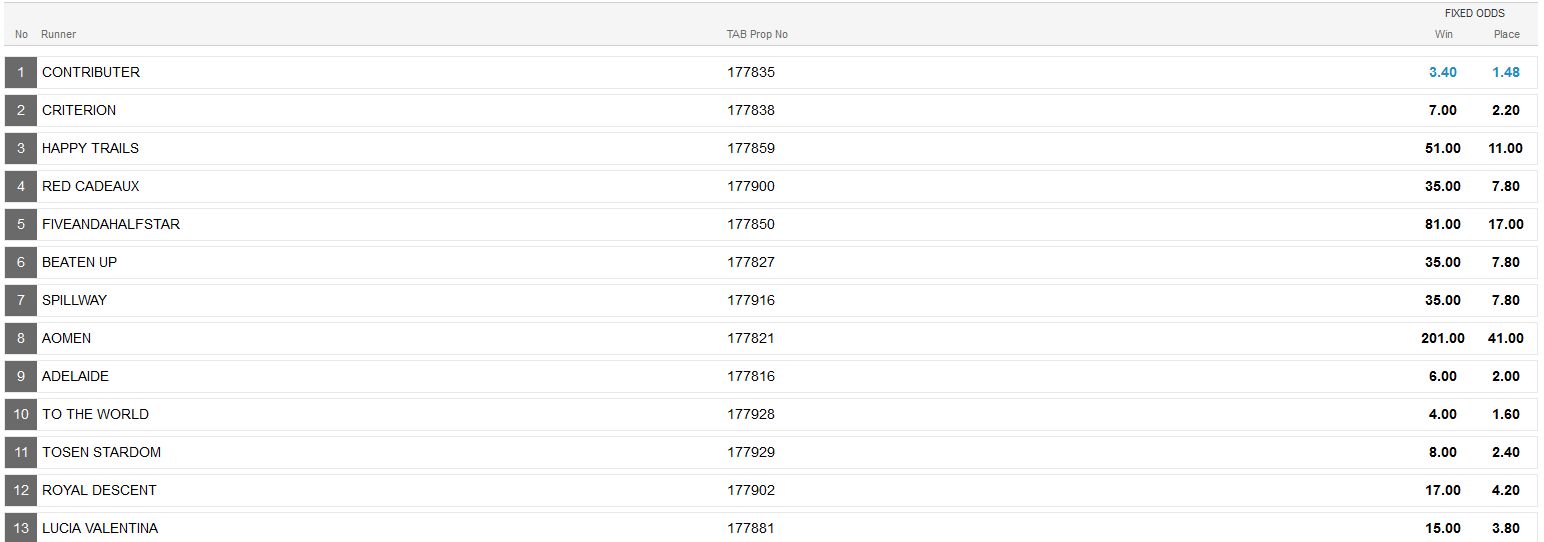Pick Adelaide's win odds 6.00
The image size is (1544, 542).
[x=1442, y=376]
